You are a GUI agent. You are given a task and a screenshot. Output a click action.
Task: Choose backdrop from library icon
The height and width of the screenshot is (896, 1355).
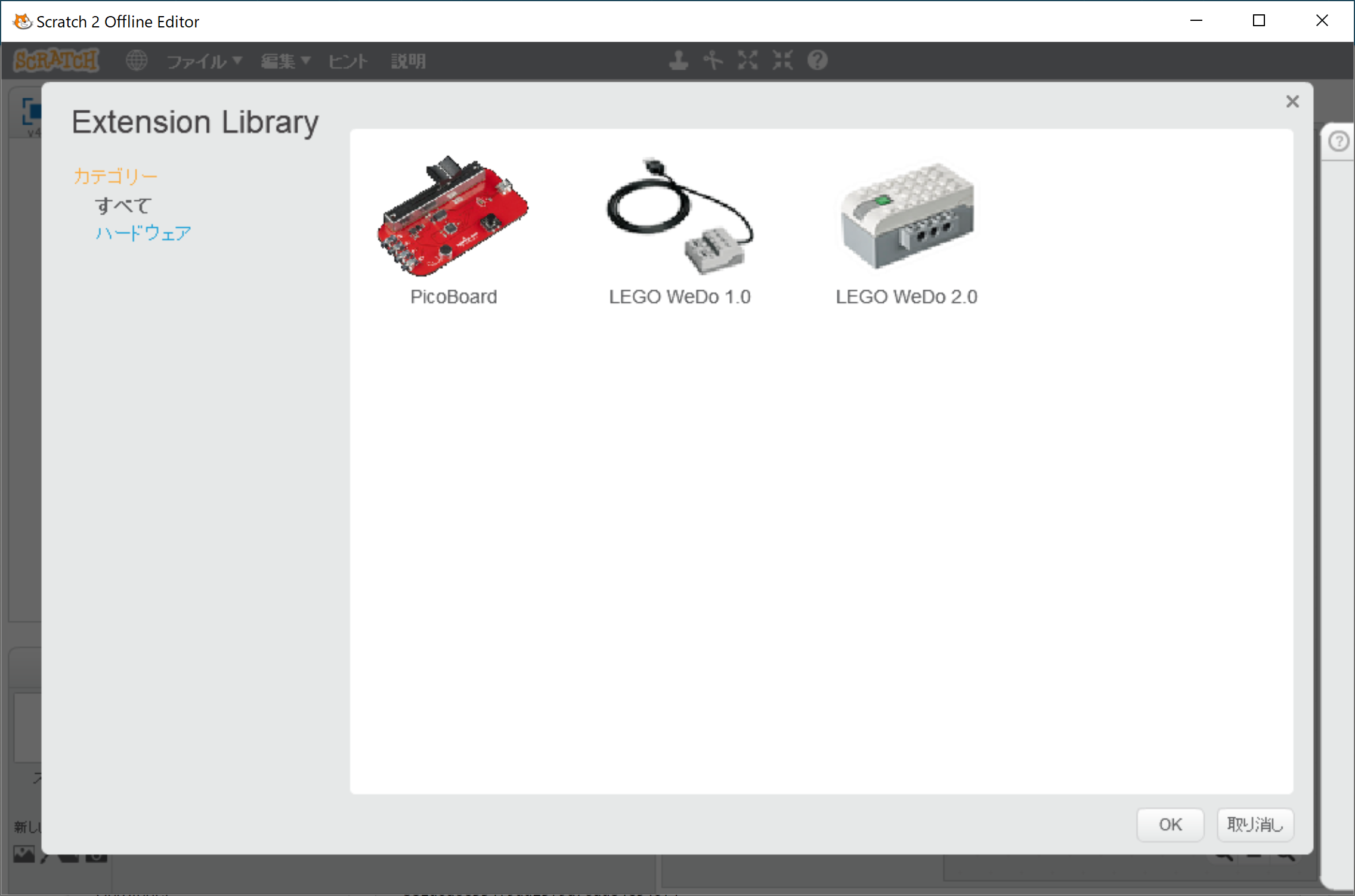[x=24, y=854]
